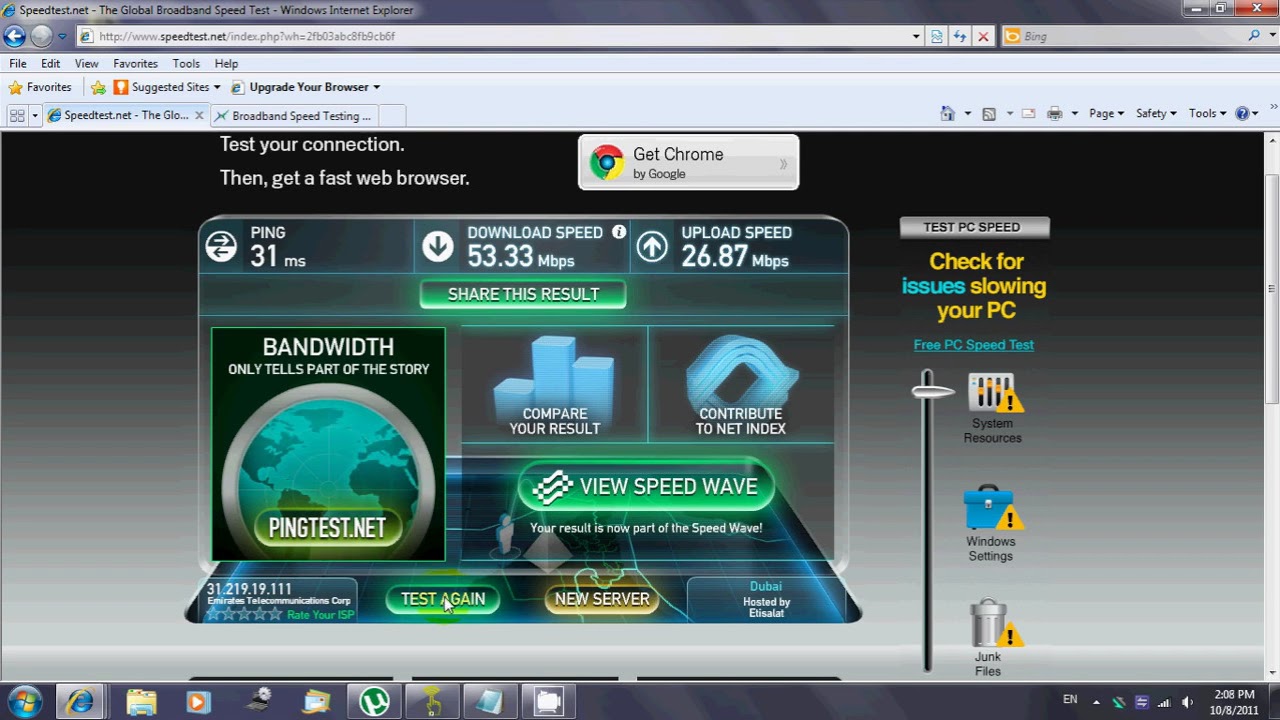1280x720 pixels.
Task: Open the Upgrade Your Browser dropdown
Action: coord(305,87)
